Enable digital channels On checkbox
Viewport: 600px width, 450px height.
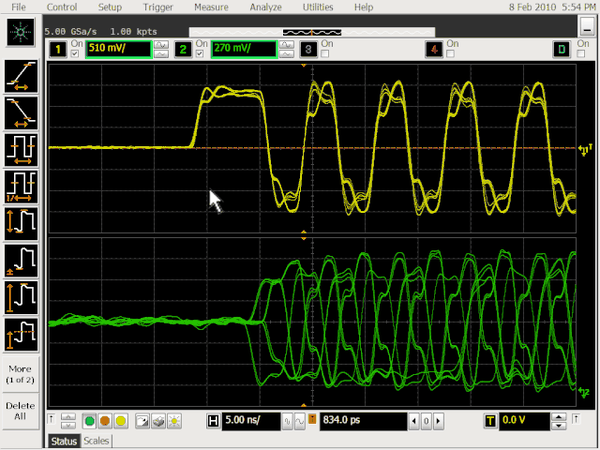pos(581,54)
